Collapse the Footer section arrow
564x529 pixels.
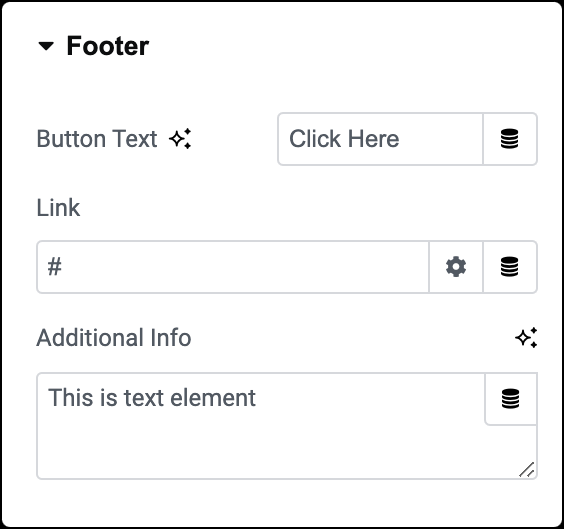[x=46, y=46]
